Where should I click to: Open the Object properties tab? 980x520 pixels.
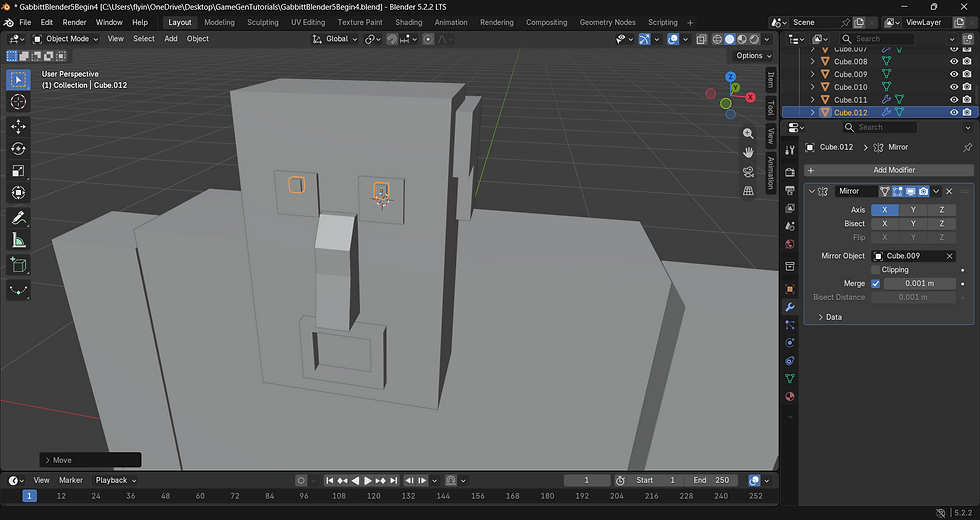(x=790, y=289)
